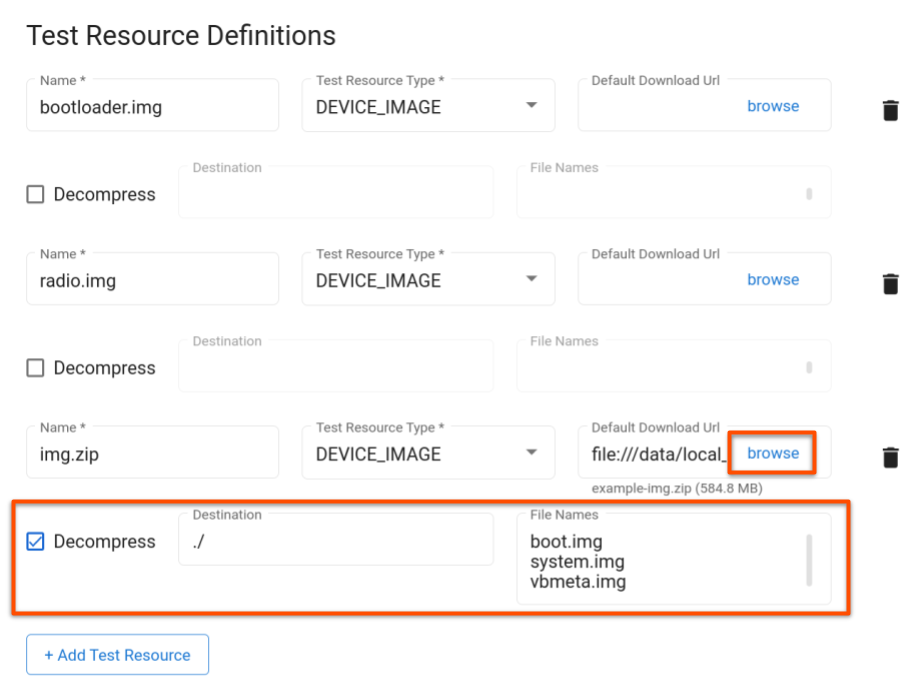Click the Name field containing radio.img
The height and width of the screenshot is (685, 916).
(x=150, y=279)
